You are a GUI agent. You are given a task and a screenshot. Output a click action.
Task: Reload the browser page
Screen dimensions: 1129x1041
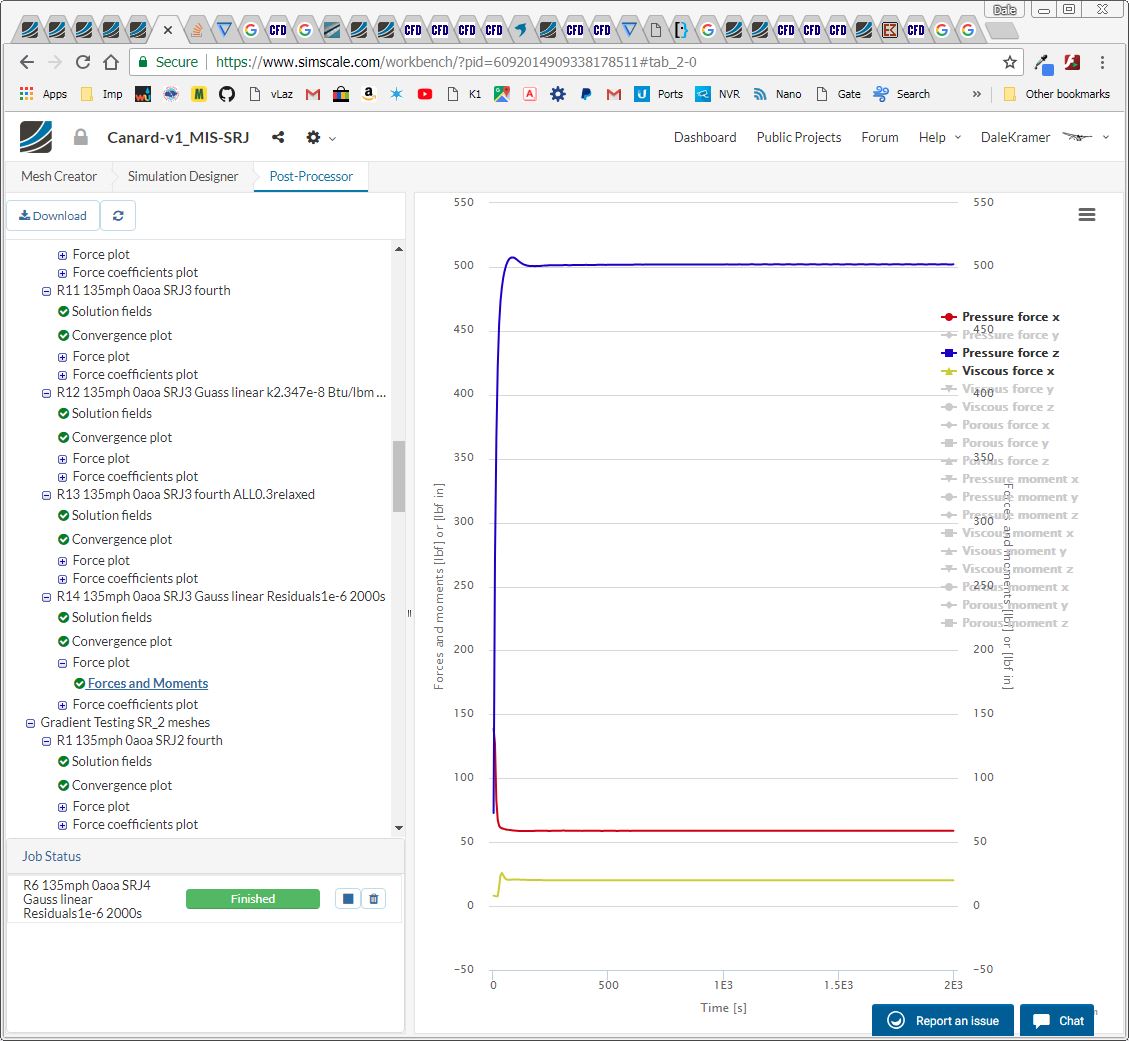pos(83,62)
